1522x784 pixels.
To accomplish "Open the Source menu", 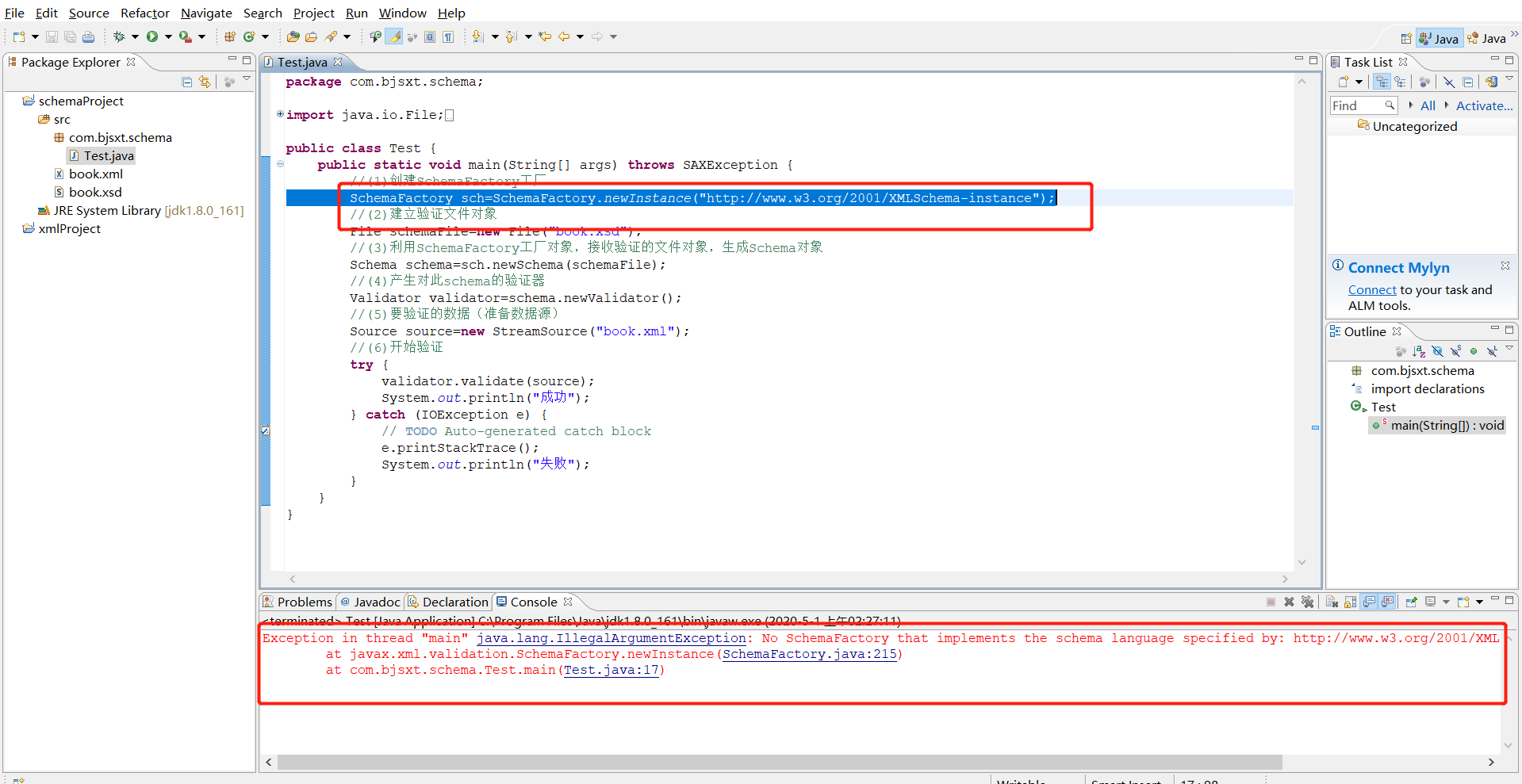I will pos(89,13).
